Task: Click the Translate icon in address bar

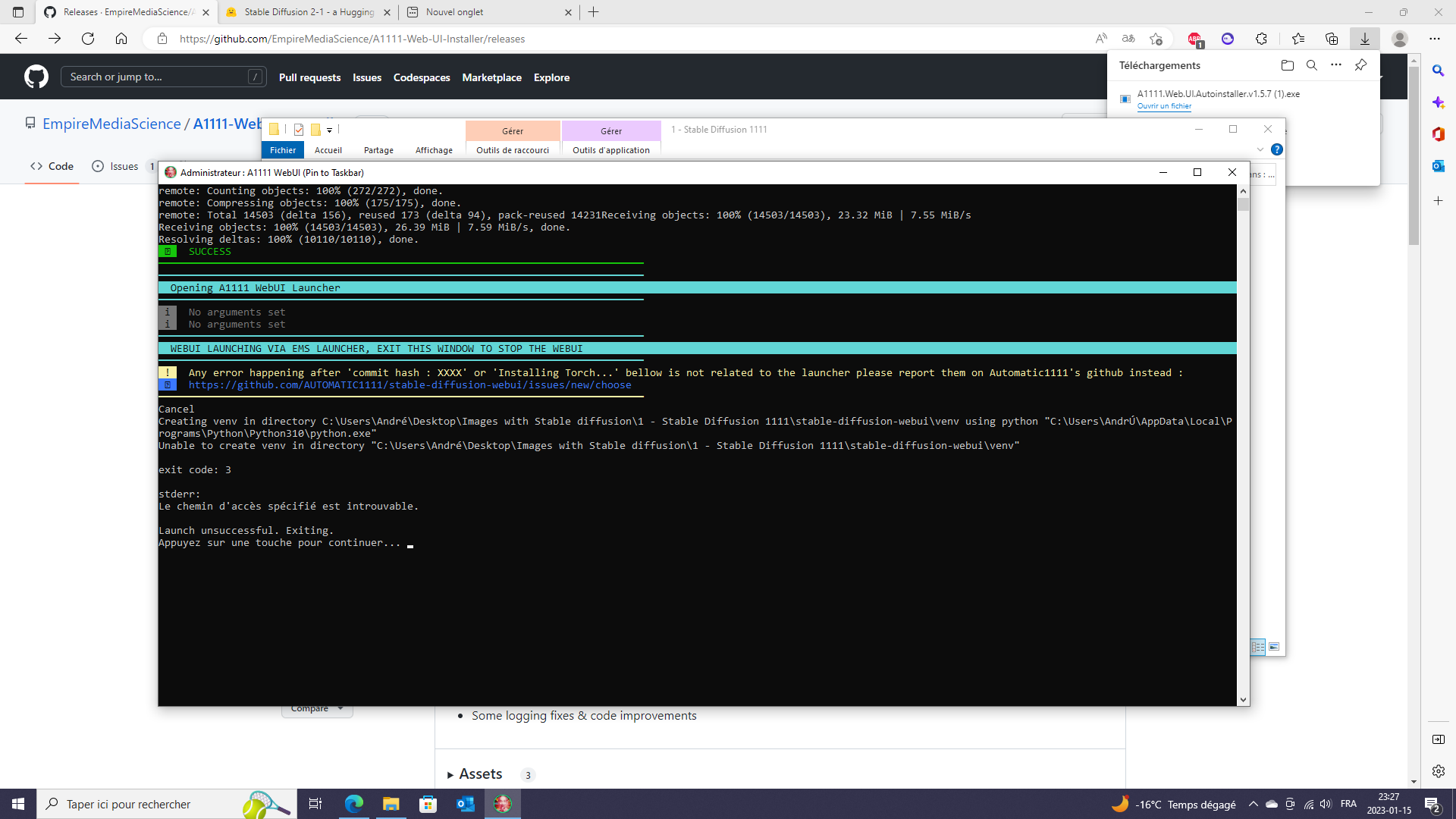Action: click(x=1128, y=39)
